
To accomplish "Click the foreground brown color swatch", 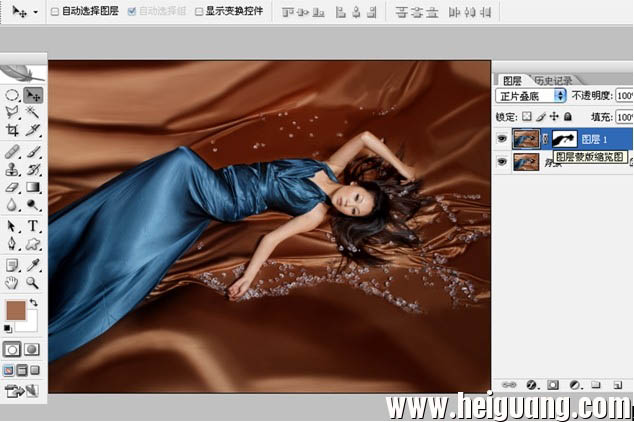I will coord(16,310).
